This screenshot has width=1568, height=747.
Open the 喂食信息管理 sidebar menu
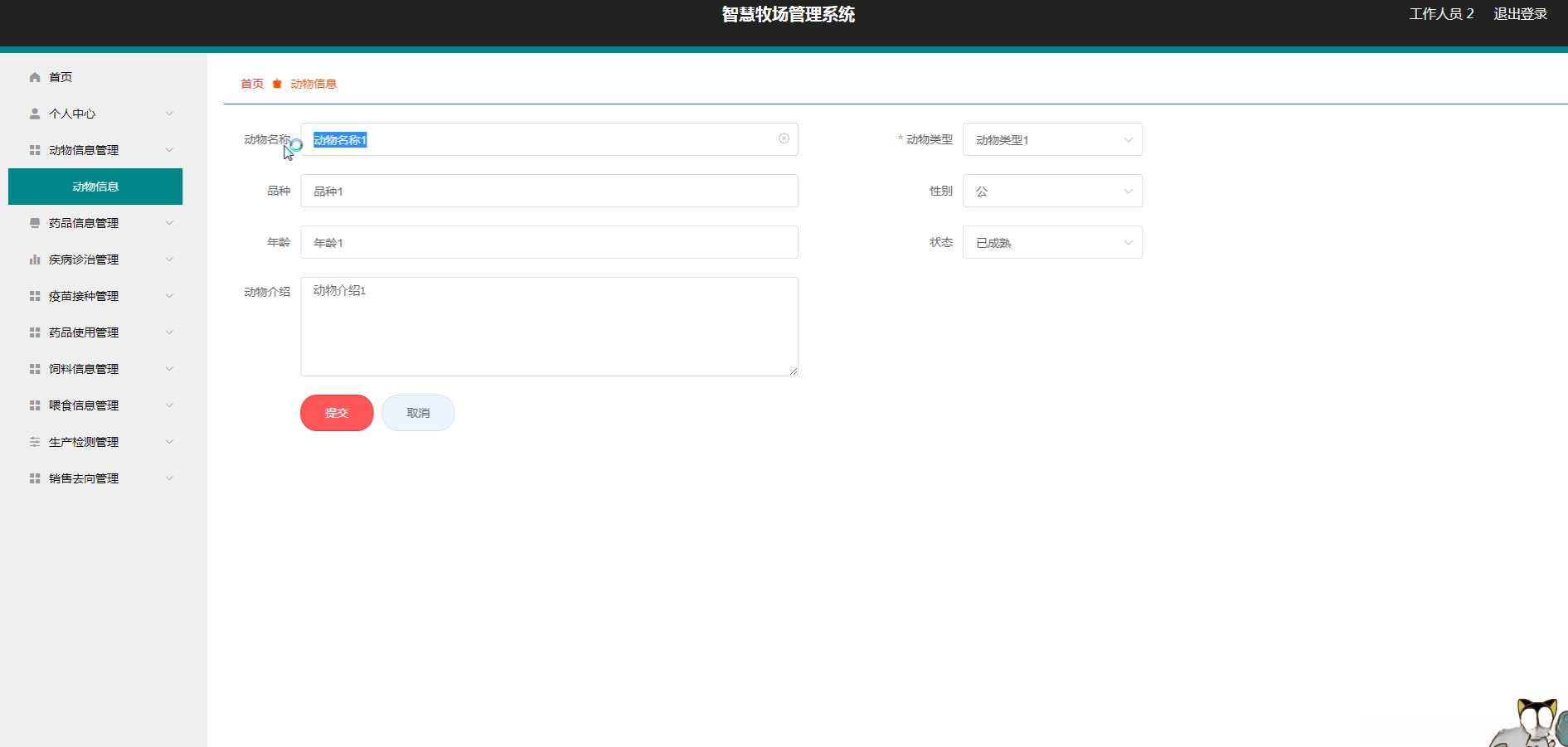(95, 405)
